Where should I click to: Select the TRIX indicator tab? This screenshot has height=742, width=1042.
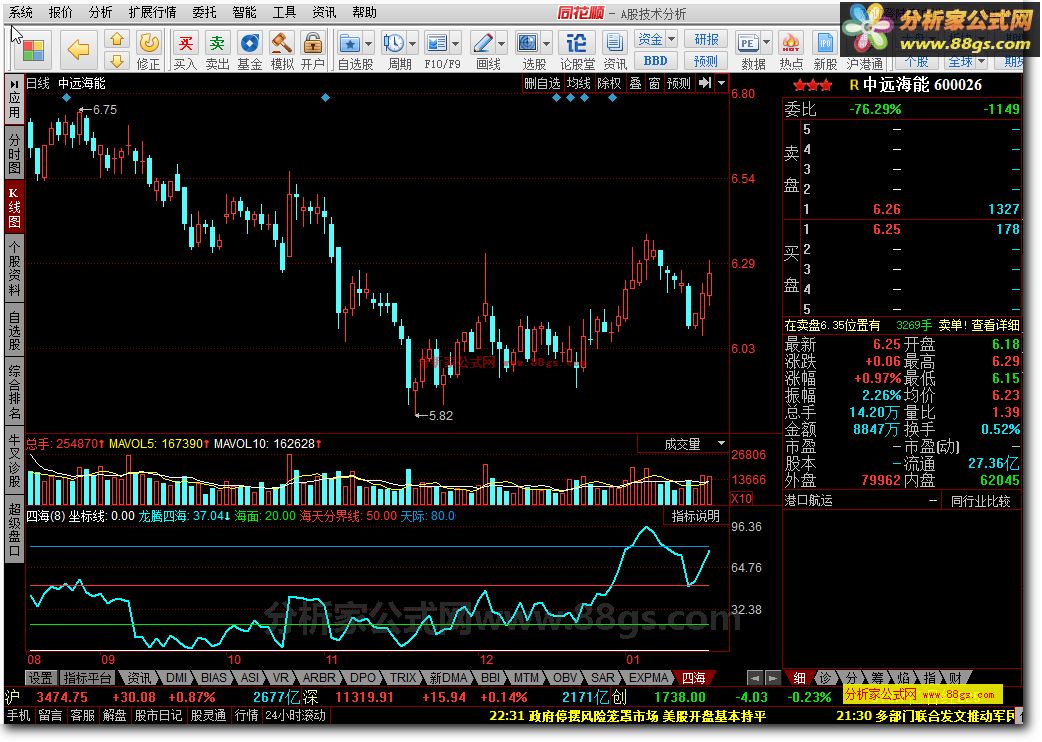click(403, 678)
